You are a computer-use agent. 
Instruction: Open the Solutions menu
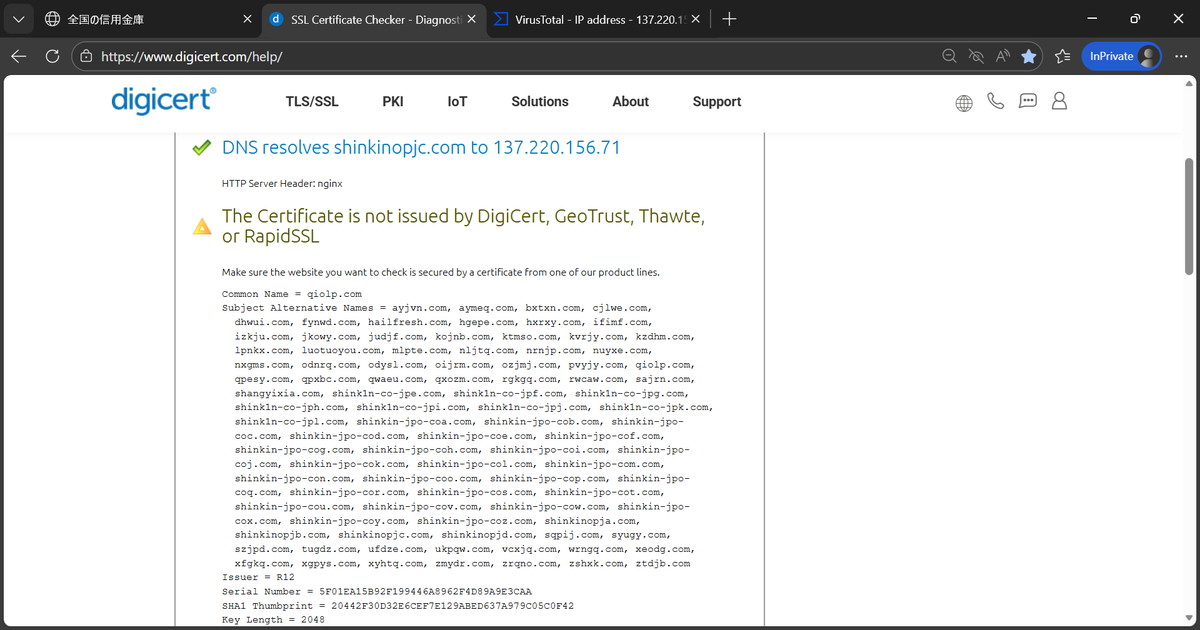click(x=540, y=102)
